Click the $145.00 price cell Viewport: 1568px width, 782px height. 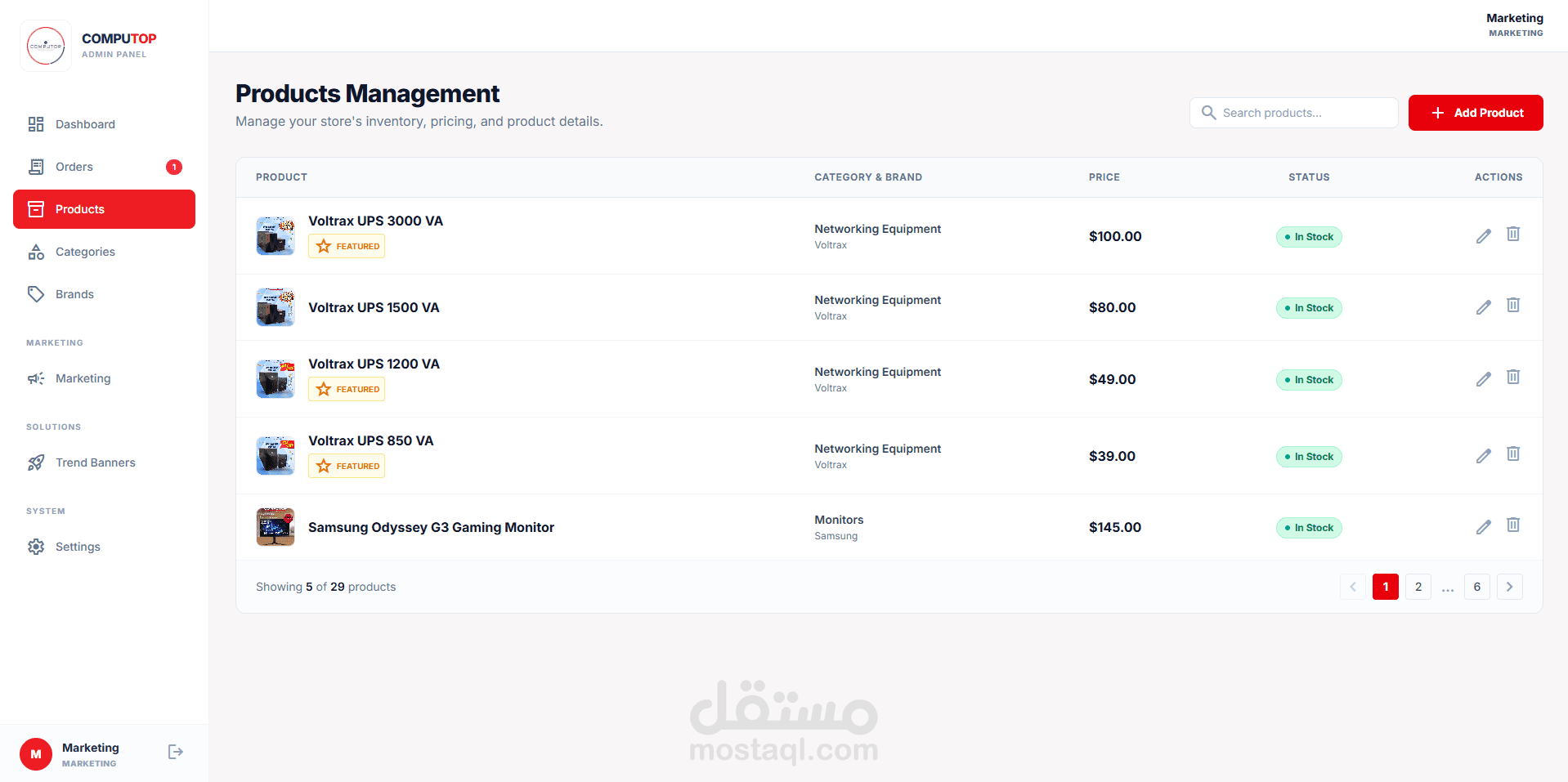(1115, 527)
